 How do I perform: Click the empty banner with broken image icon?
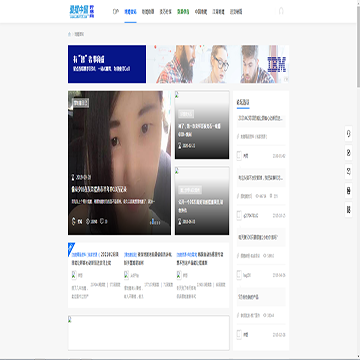pyautogui.click(x=149, y=333)
